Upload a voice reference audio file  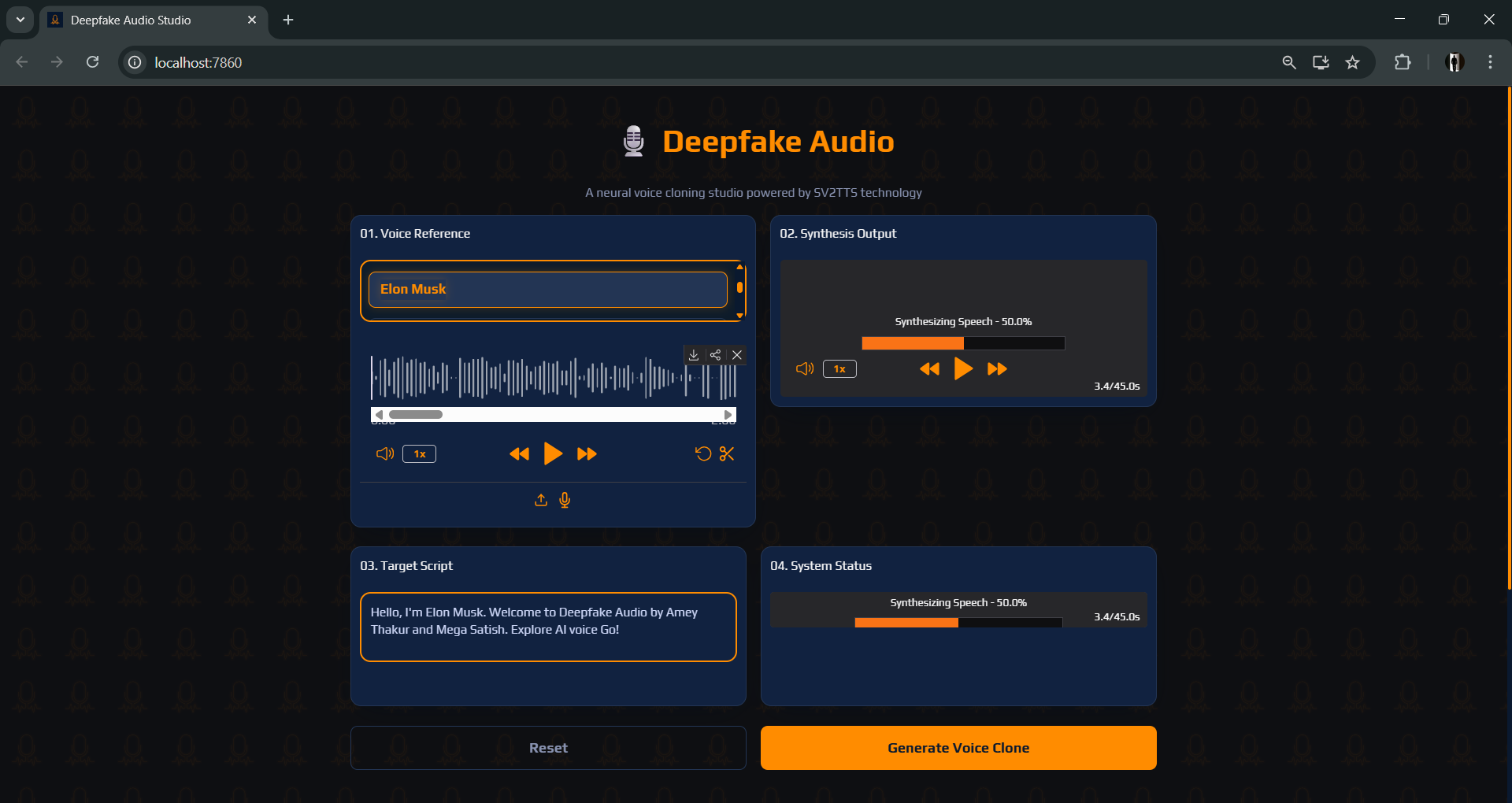point(541,500)
